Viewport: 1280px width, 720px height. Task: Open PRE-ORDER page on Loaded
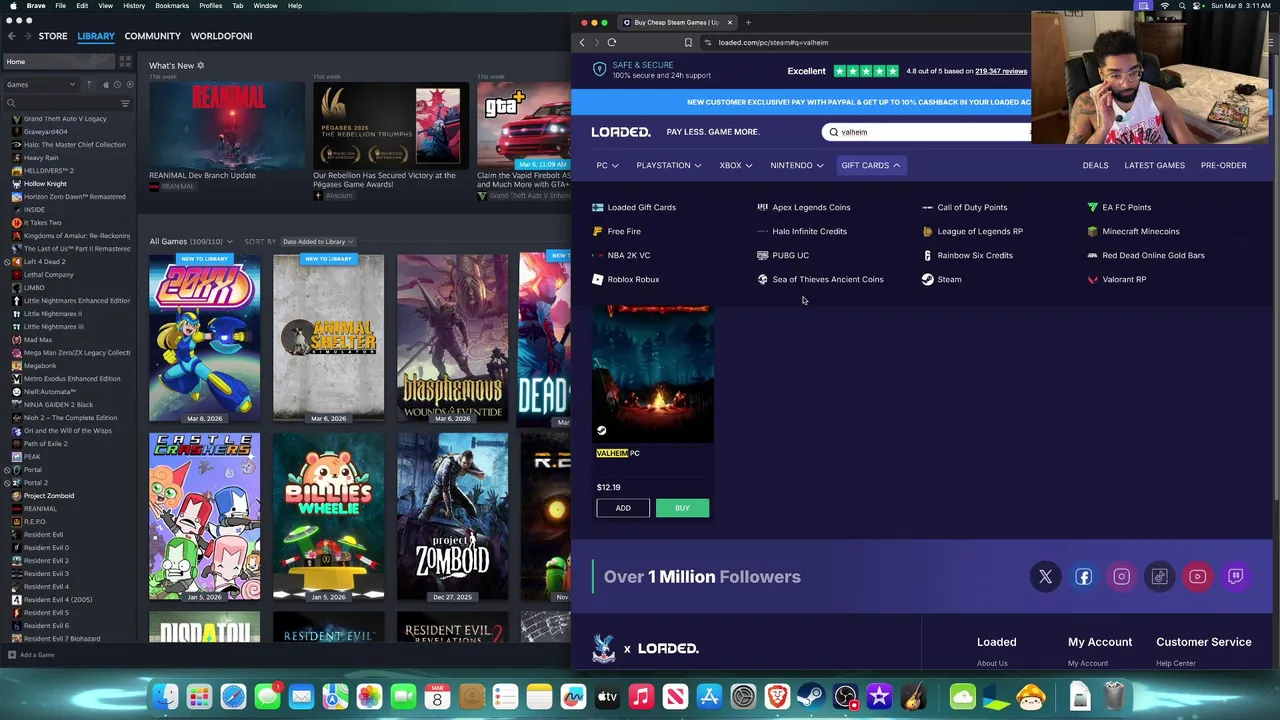pyautogui.click(x=1224, y=165)
